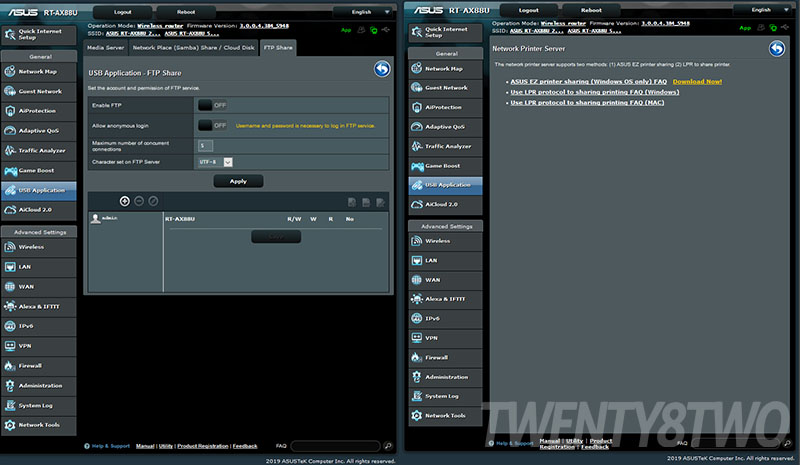Viewport: 800px width, 465px height.
Task: Select the admin account in FTP list
Action: point(105,218)
